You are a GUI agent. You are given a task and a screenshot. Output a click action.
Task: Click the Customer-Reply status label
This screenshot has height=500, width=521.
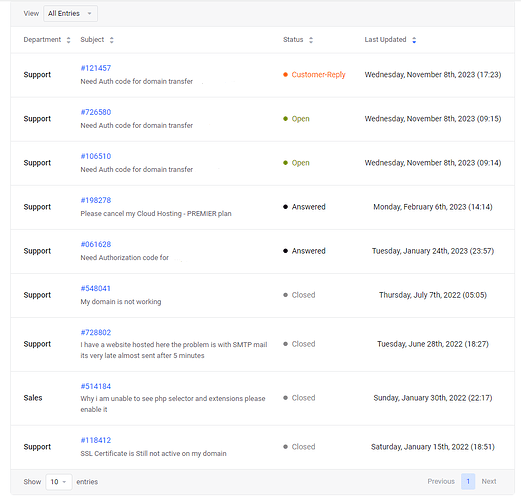(x=318, y=75)
